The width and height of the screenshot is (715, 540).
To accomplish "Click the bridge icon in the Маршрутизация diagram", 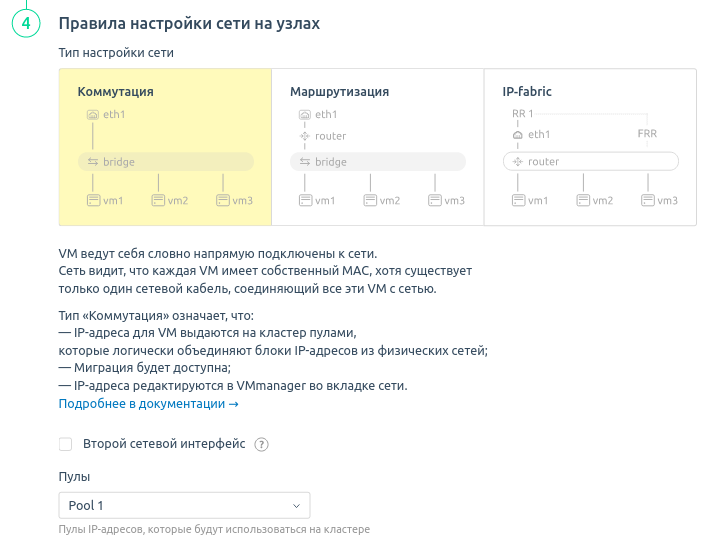I will (x=305, y=162).
